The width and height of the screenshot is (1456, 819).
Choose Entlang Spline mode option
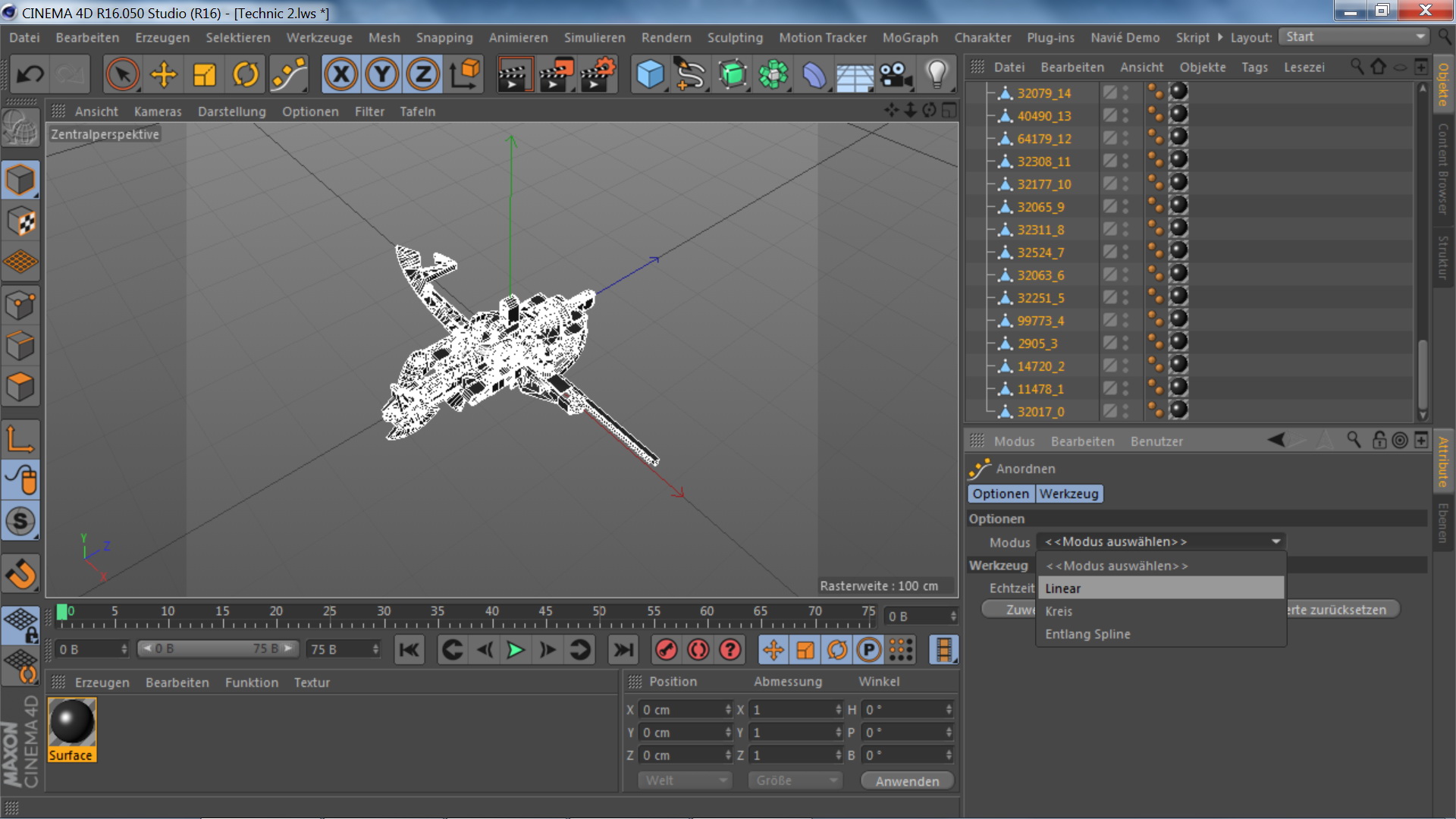[x=1160, y=634]
